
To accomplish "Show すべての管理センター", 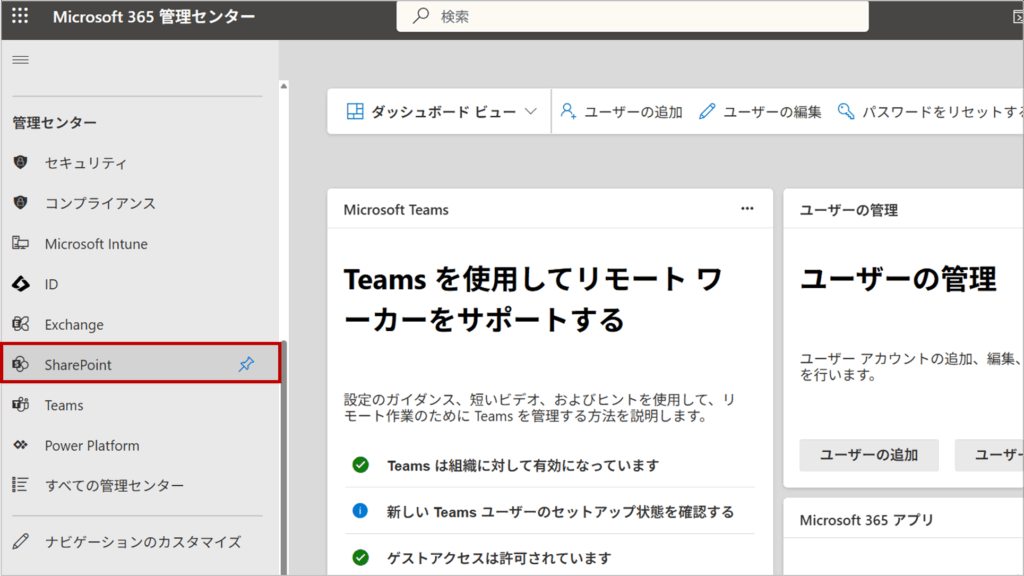I will (x=114, y=485).
